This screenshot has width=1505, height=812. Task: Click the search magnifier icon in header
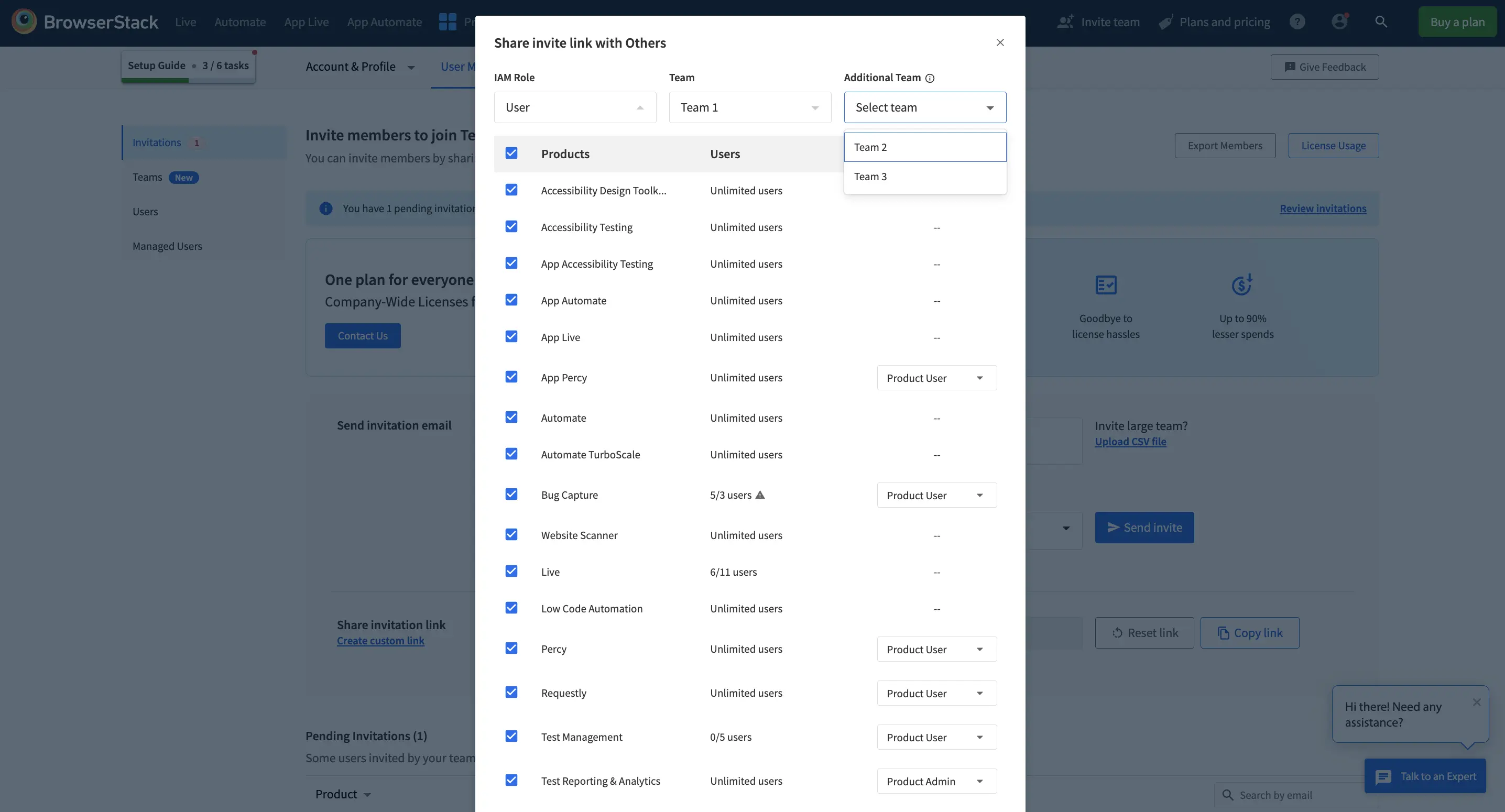[1381, 22]
